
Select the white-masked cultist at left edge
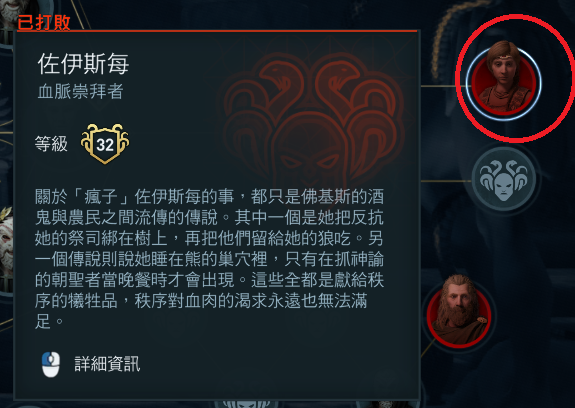[6, 243]
